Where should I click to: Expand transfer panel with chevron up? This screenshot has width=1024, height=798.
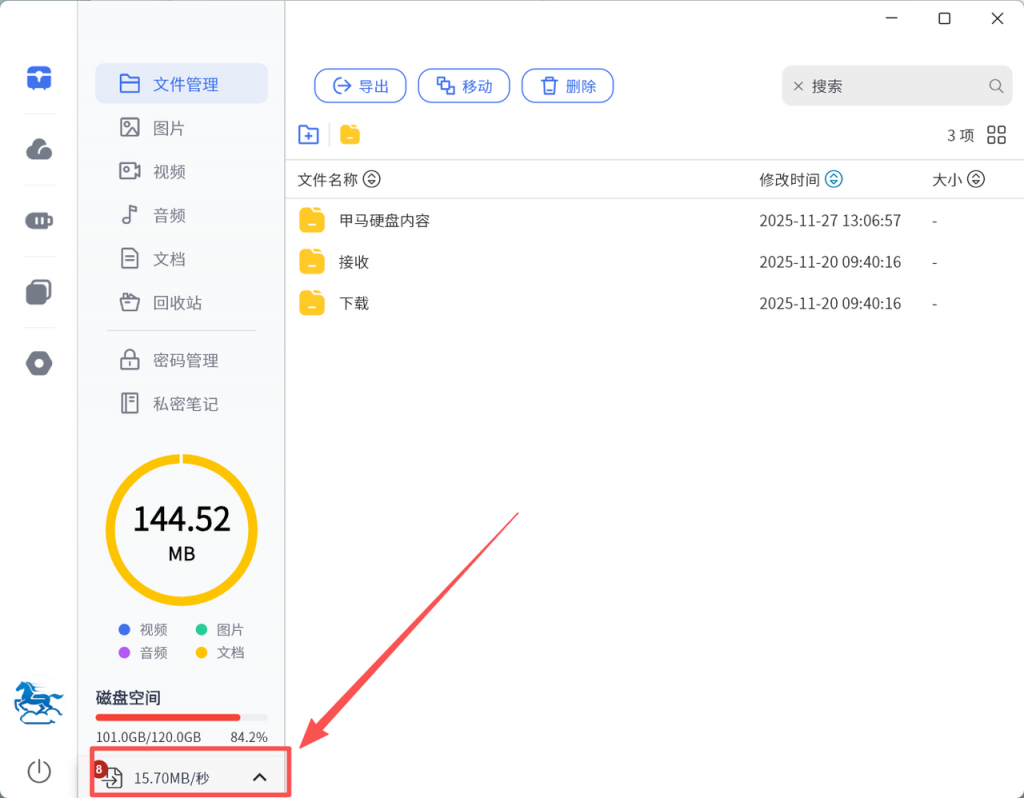click(259, 777)
